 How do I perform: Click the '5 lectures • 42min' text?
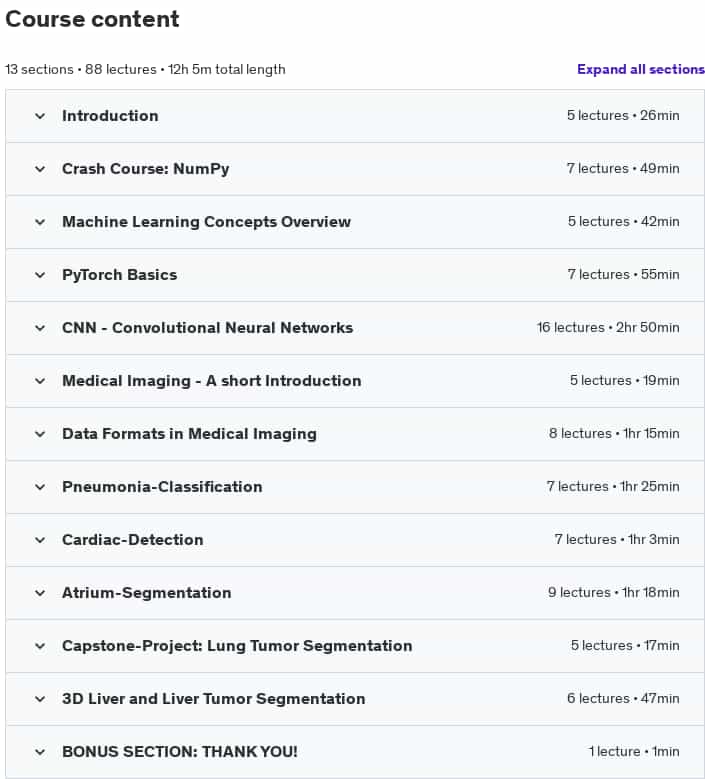[x=624, y=221]
